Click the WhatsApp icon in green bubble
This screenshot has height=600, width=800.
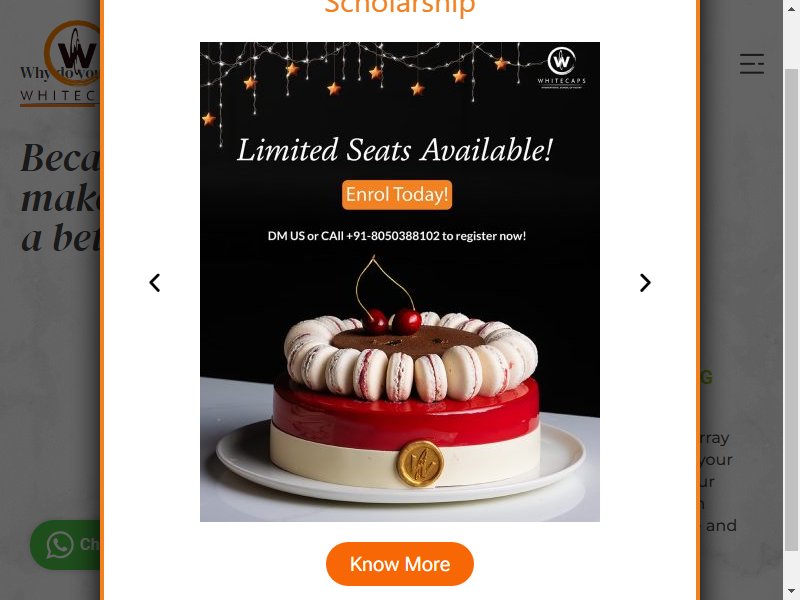(x=60, y=544)
